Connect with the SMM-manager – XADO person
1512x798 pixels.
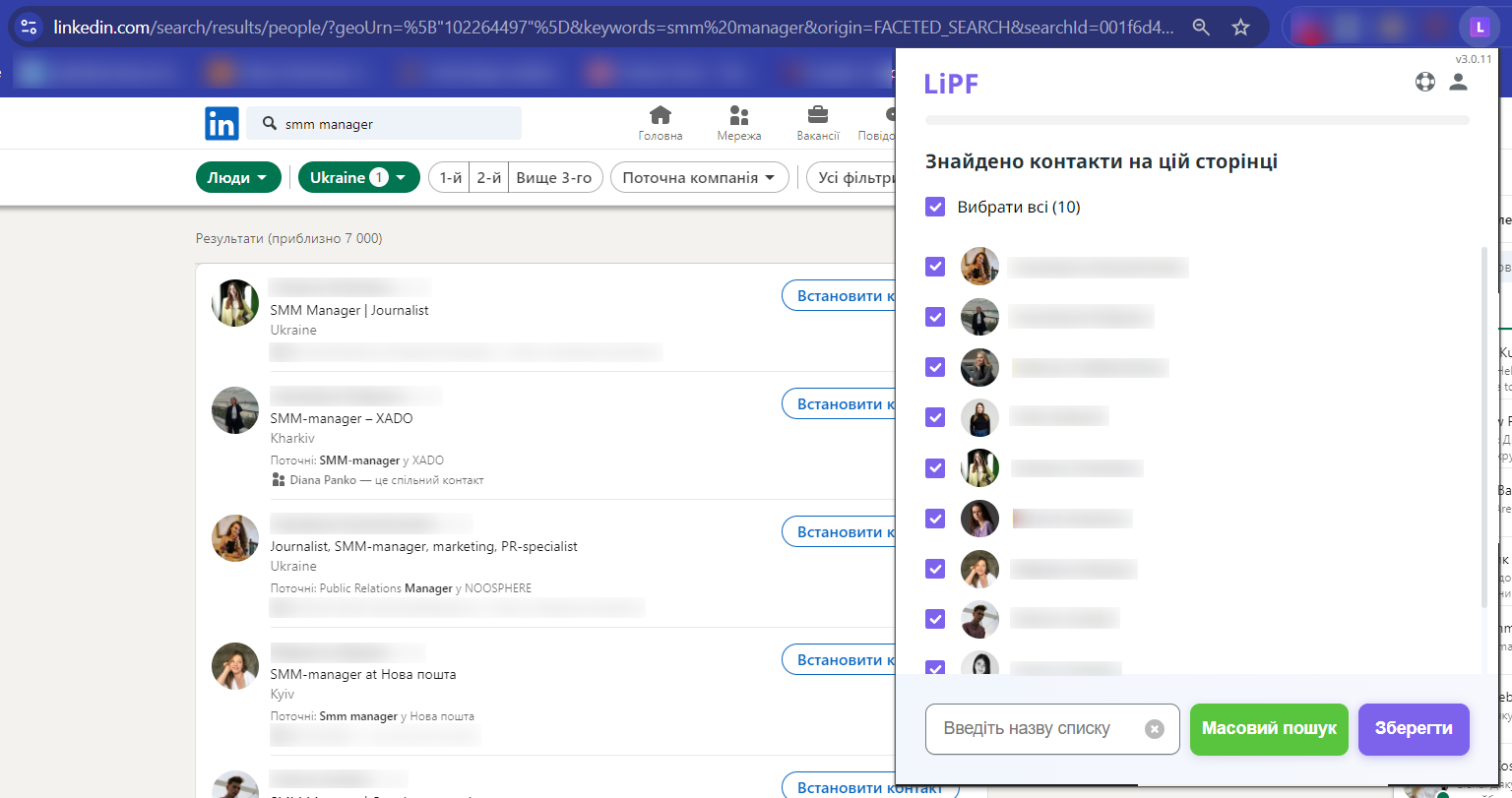coord(839,403)
